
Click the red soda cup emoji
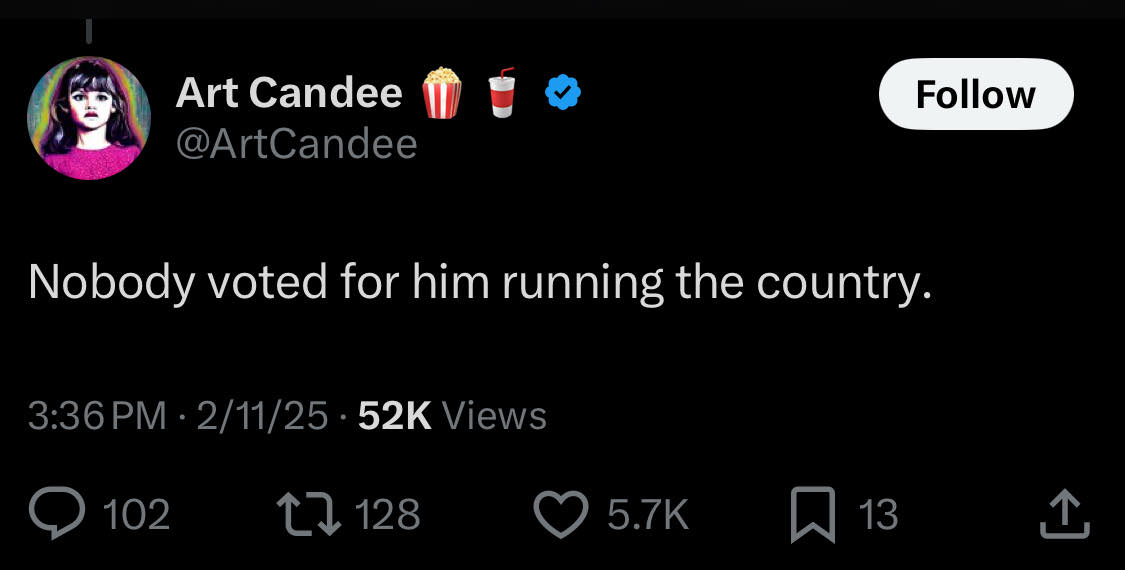[x=503, y=93]
